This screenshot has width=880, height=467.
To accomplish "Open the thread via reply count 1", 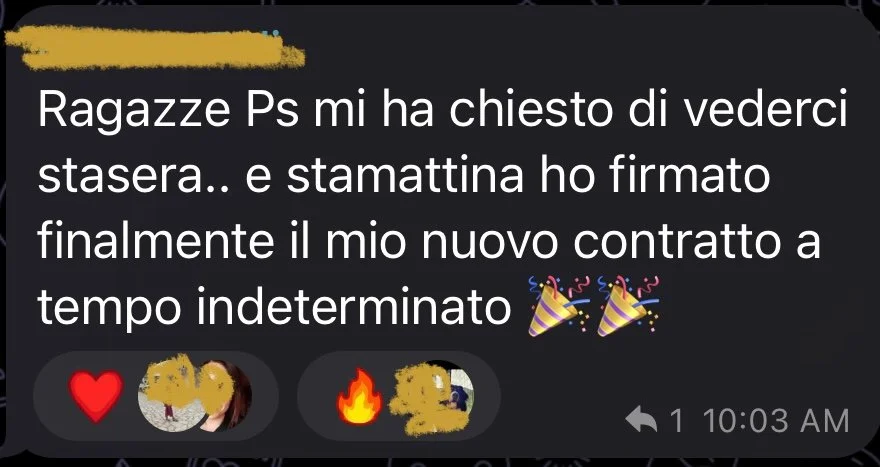I will point(677,421).
